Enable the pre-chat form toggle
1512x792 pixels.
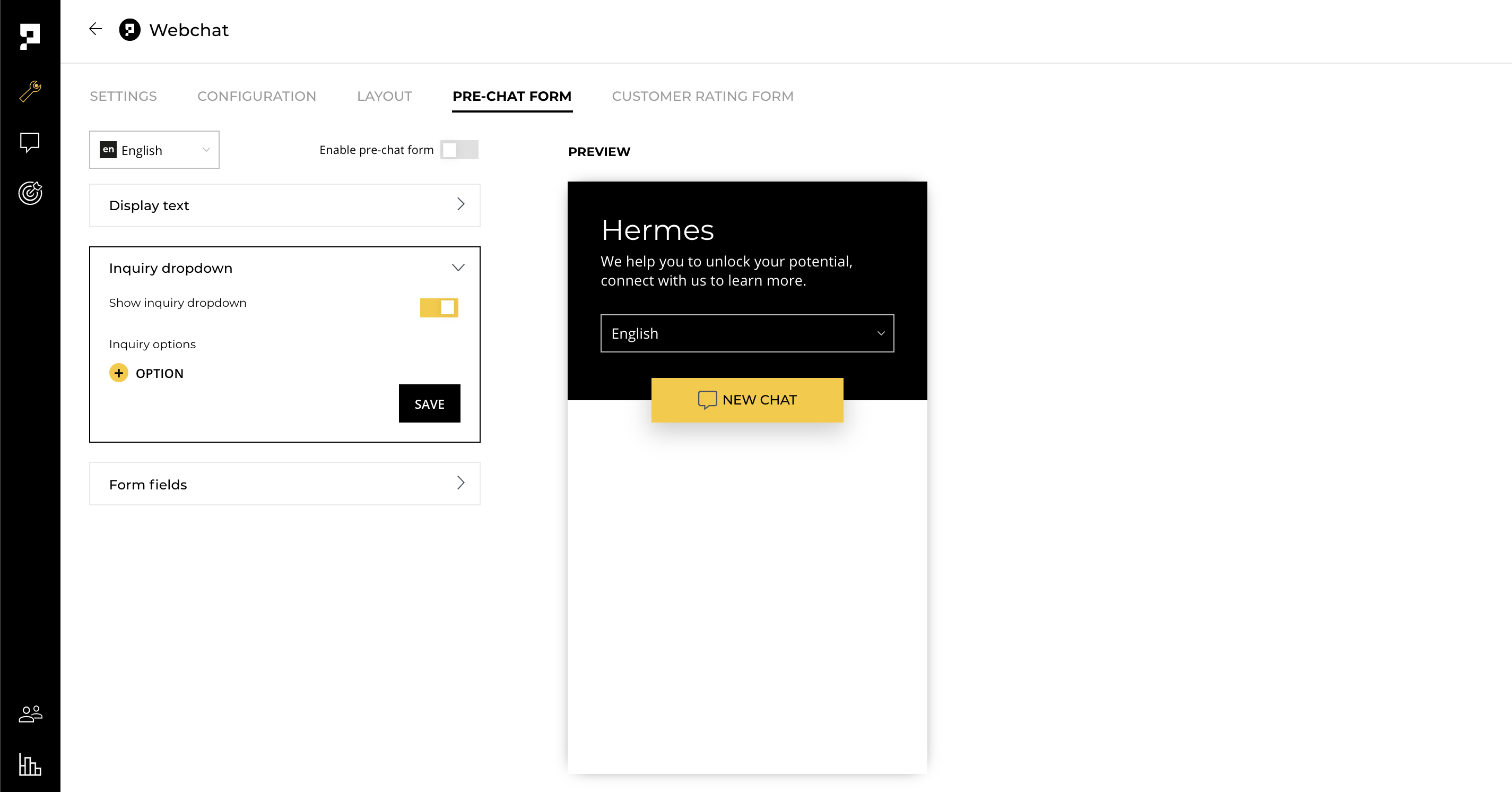tap(459, 150)
